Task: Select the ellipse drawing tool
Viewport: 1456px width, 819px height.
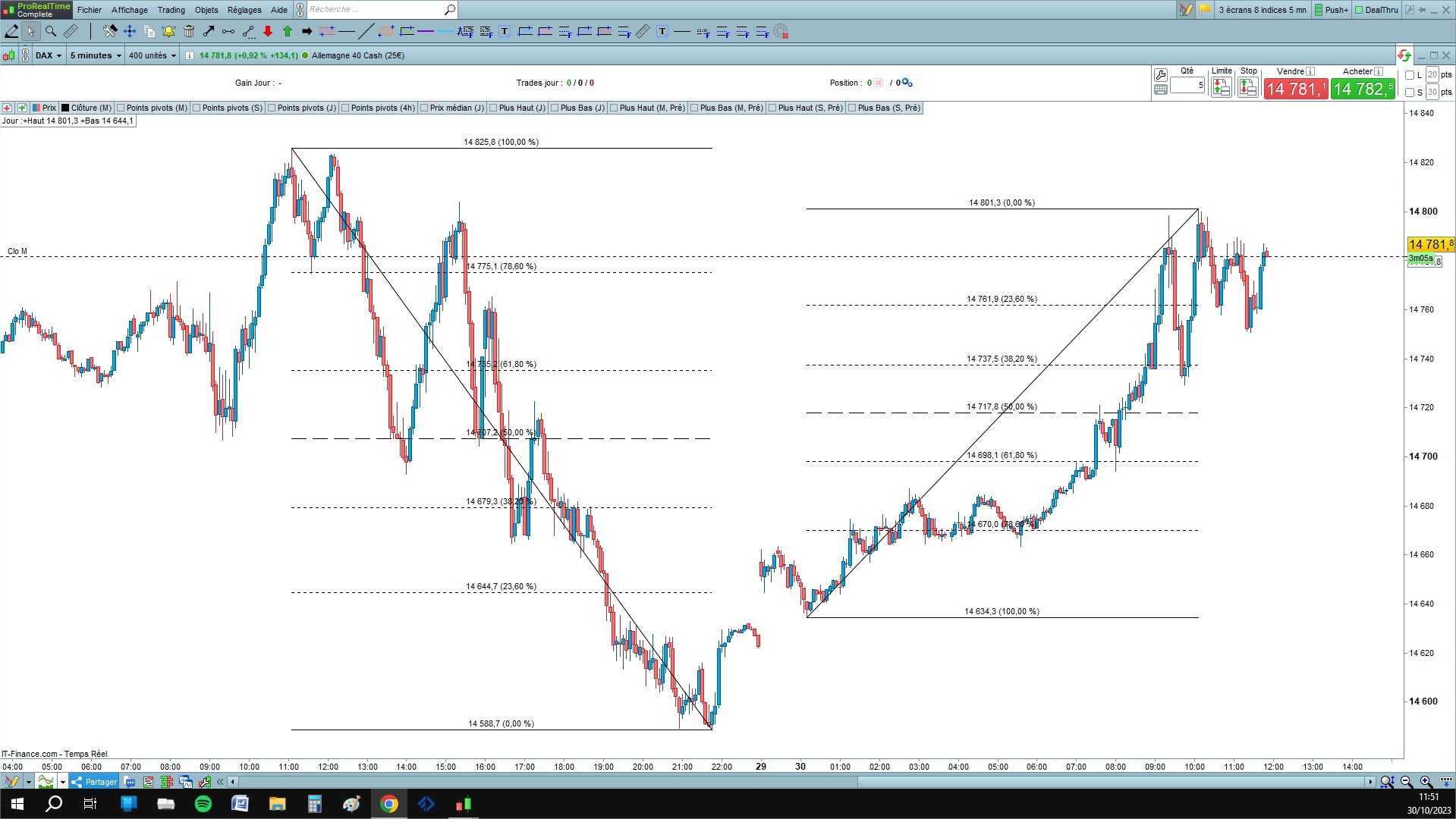Action: tap(386, 32)
